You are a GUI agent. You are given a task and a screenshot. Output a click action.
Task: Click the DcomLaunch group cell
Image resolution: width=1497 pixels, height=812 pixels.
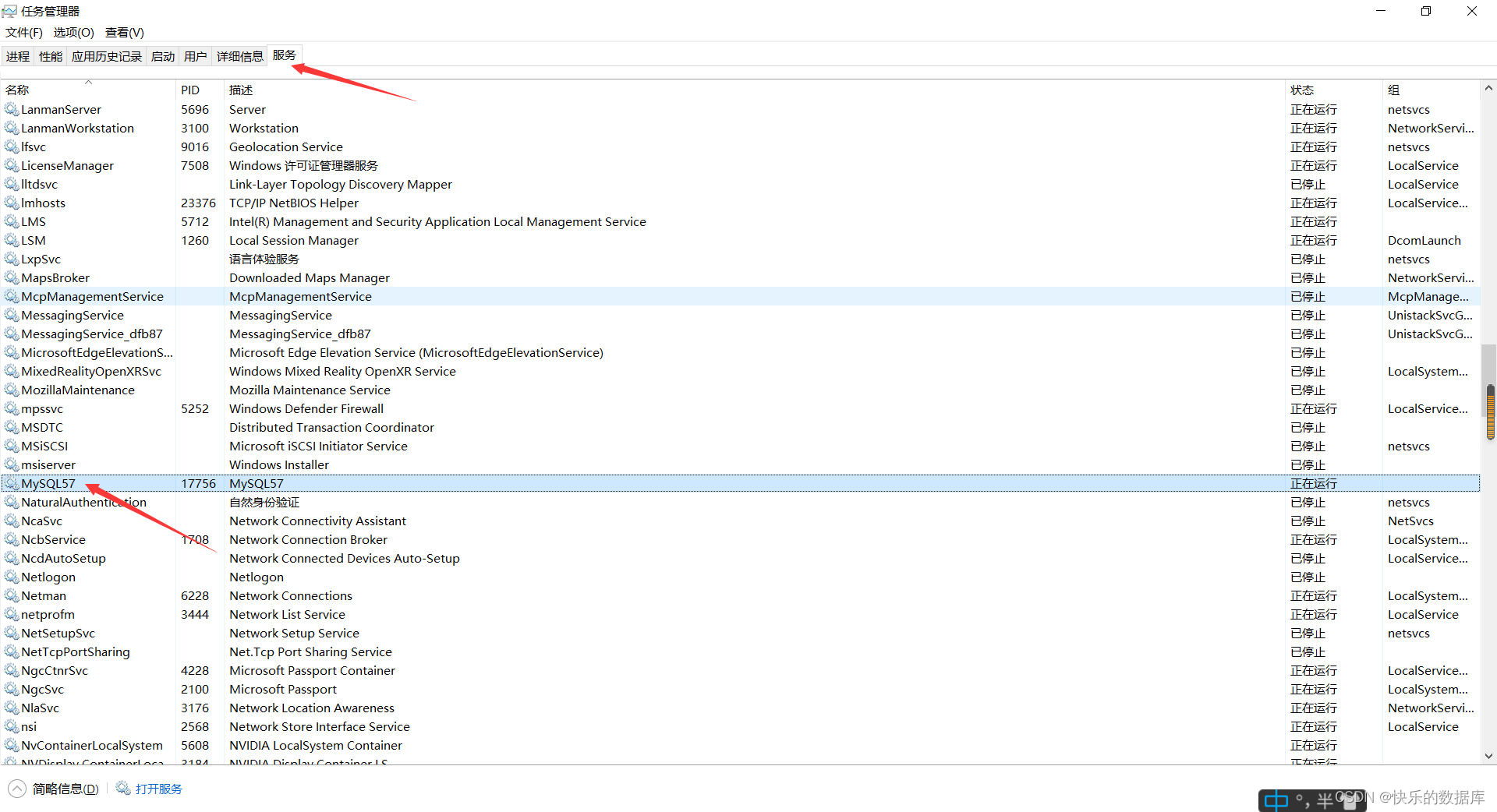click(x=1424, y=240)
